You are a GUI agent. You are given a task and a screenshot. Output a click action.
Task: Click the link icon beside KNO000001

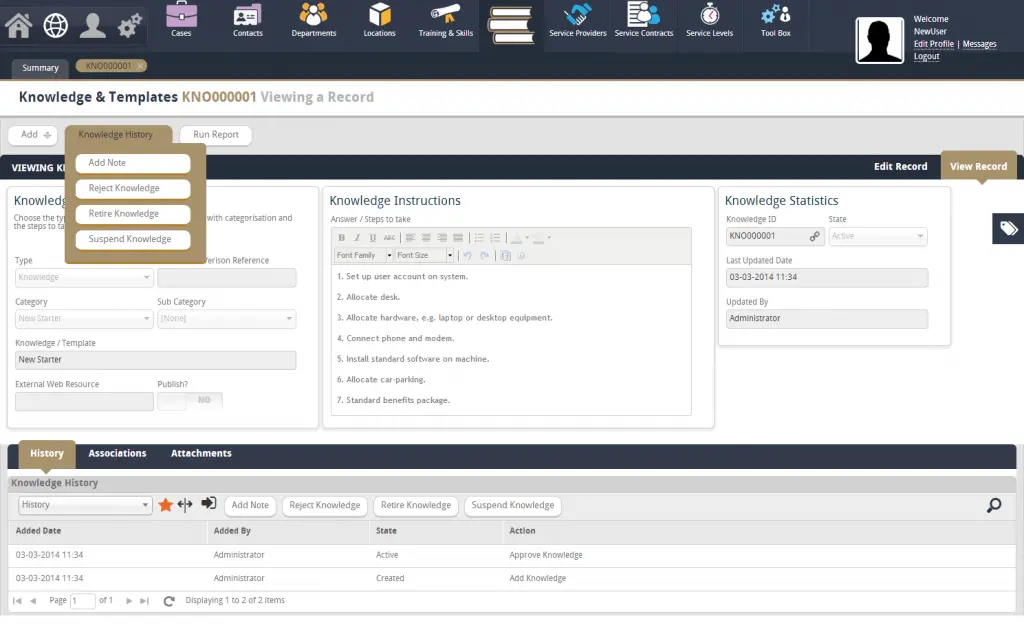tap(814, 236)
